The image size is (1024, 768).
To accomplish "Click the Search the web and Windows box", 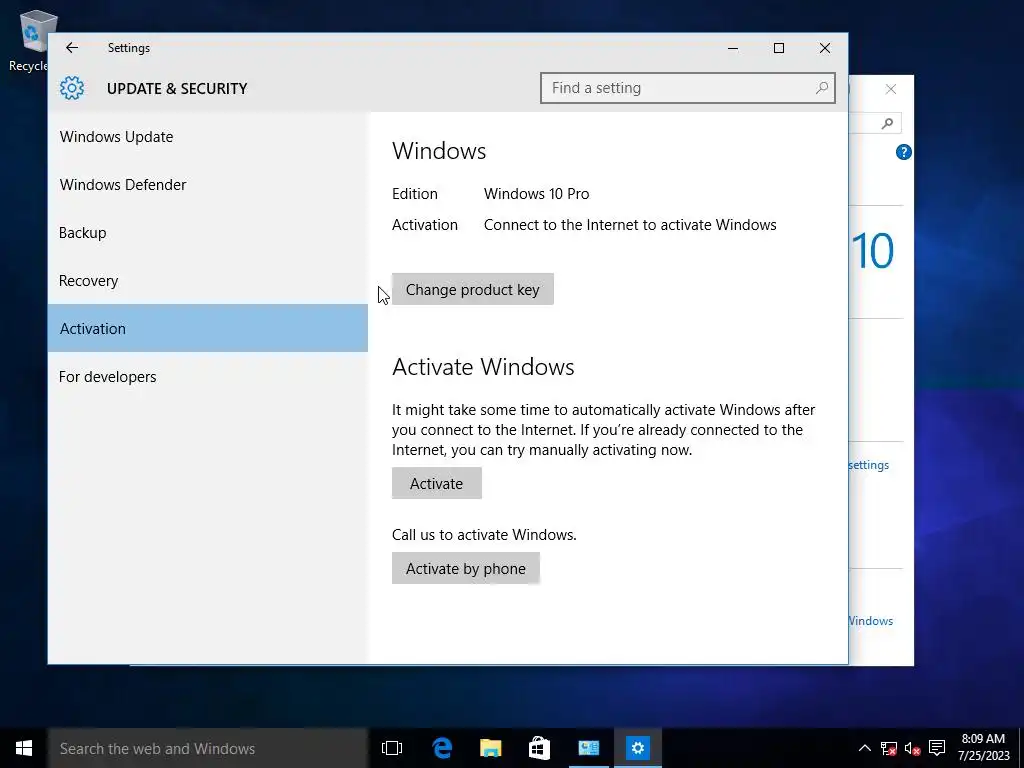I will (208, 748).
